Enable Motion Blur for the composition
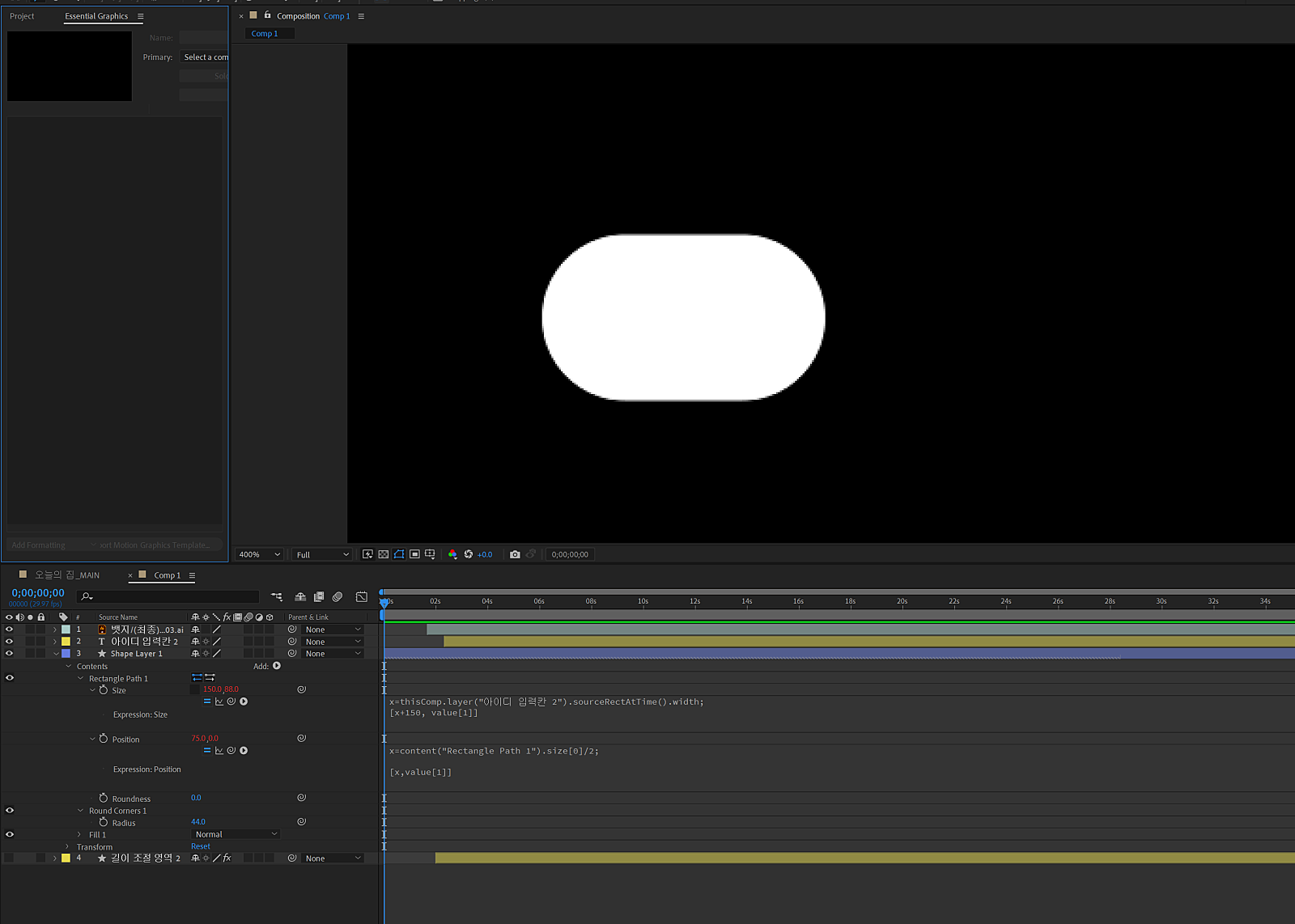Viewport: 1295px width, 924px height. (338, 597)
